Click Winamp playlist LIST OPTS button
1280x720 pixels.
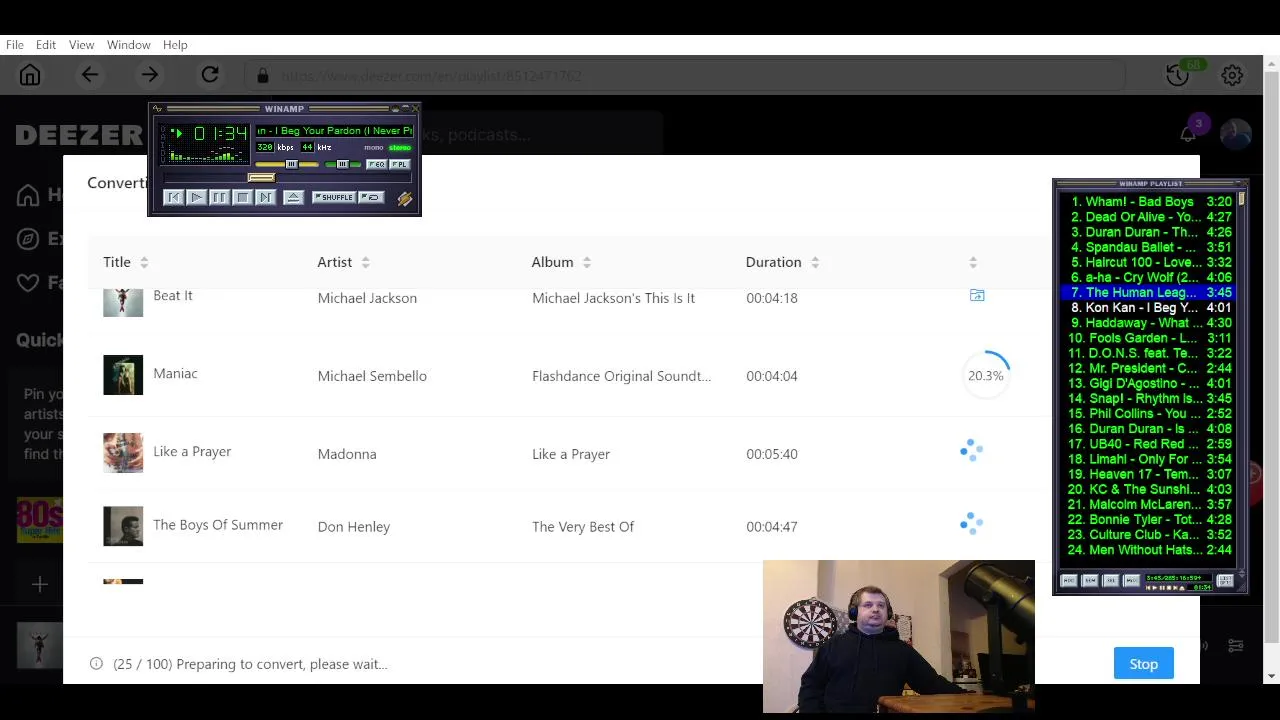click(x=1226, y=580)
